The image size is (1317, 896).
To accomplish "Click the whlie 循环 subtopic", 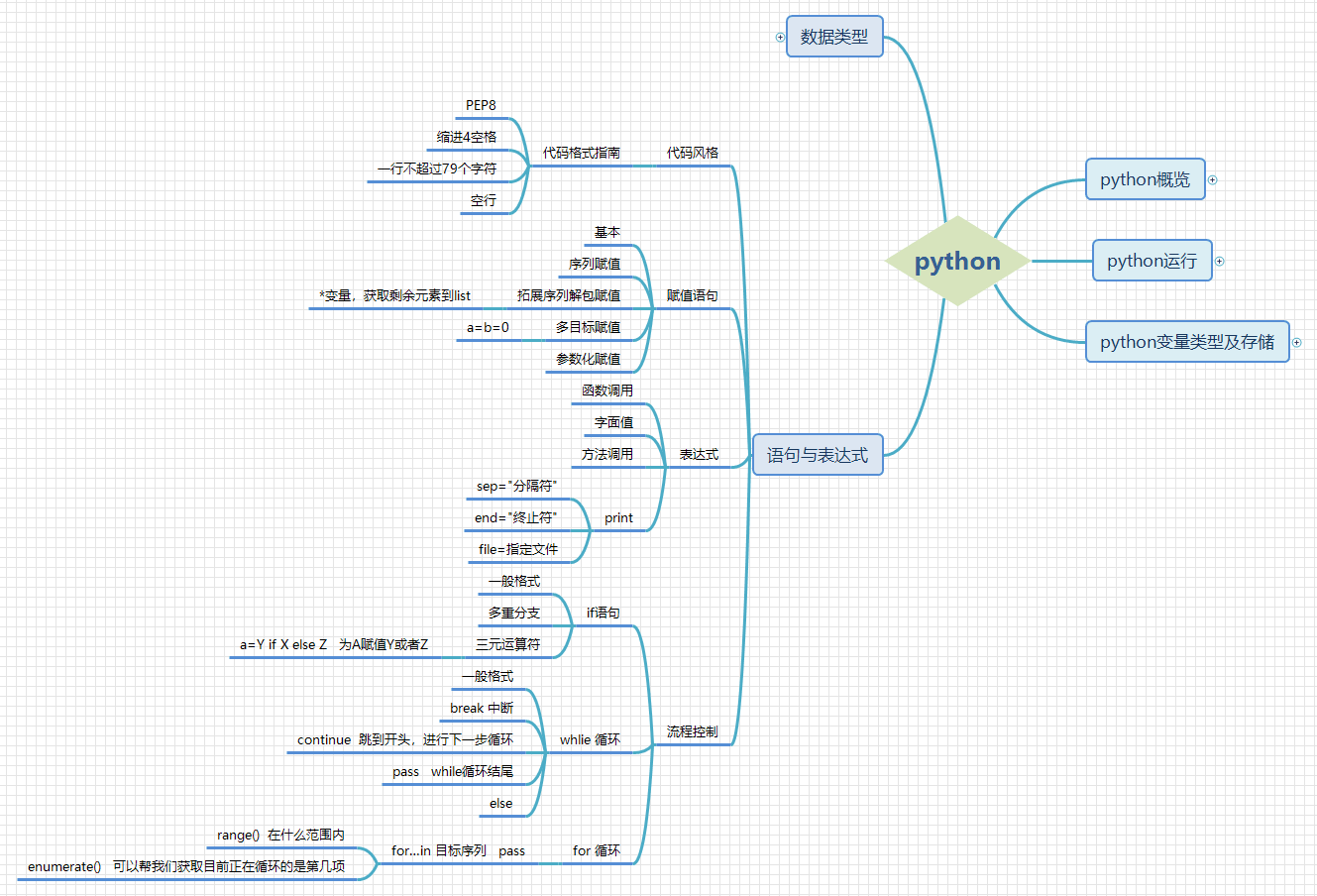I will click(x=591, y=739).
